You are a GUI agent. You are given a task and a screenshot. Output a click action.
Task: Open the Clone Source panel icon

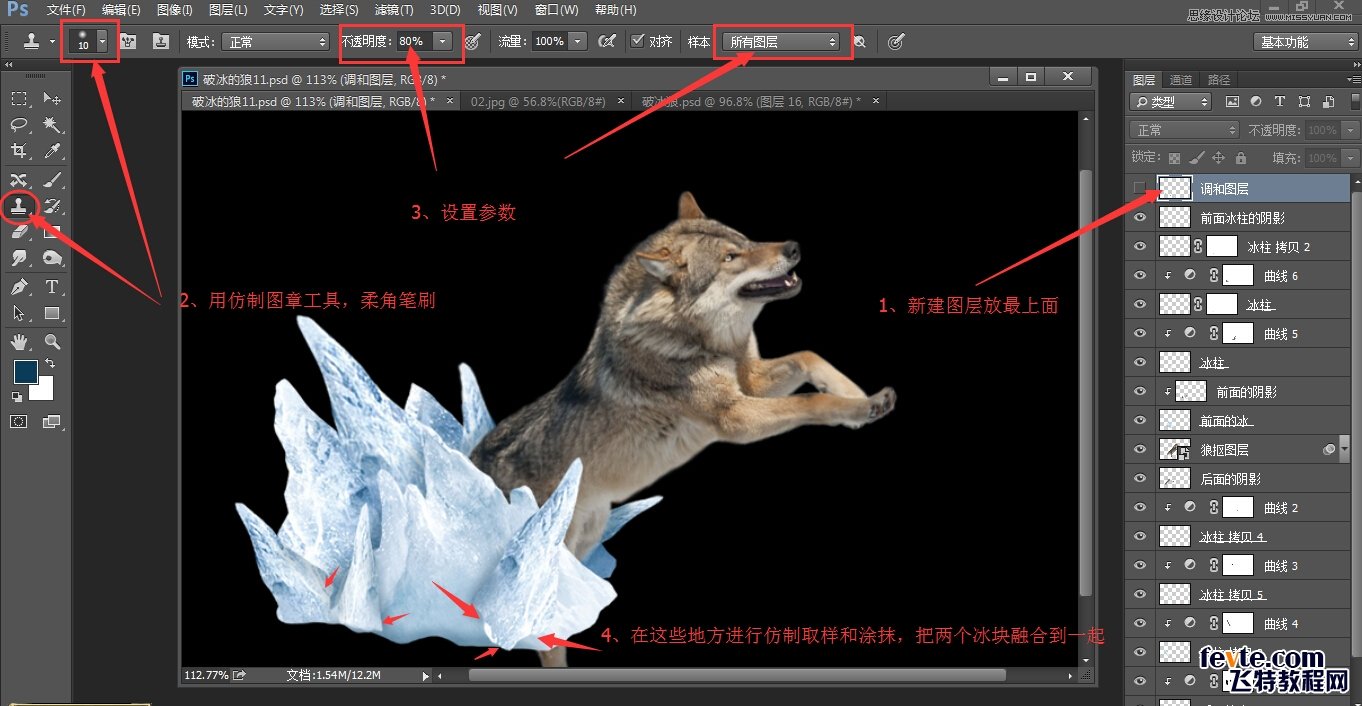click(x=160, y=42)
